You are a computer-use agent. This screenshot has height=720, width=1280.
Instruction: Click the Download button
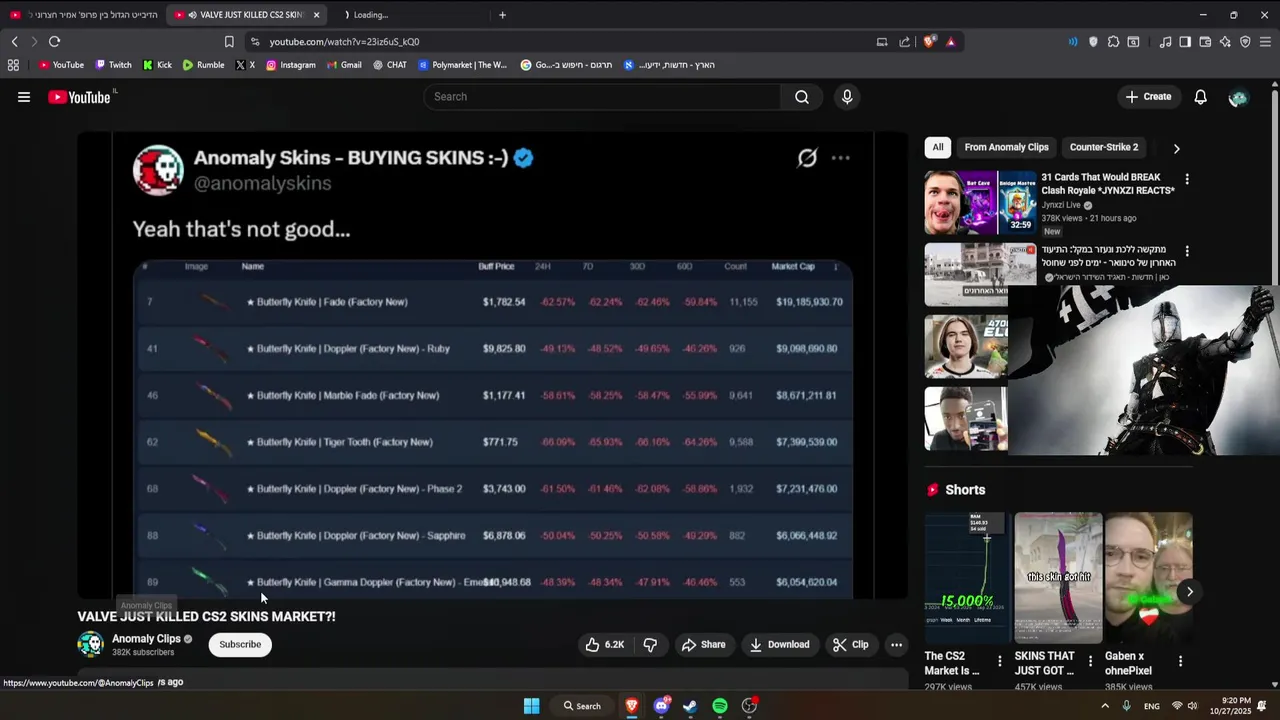coord(779,645)
